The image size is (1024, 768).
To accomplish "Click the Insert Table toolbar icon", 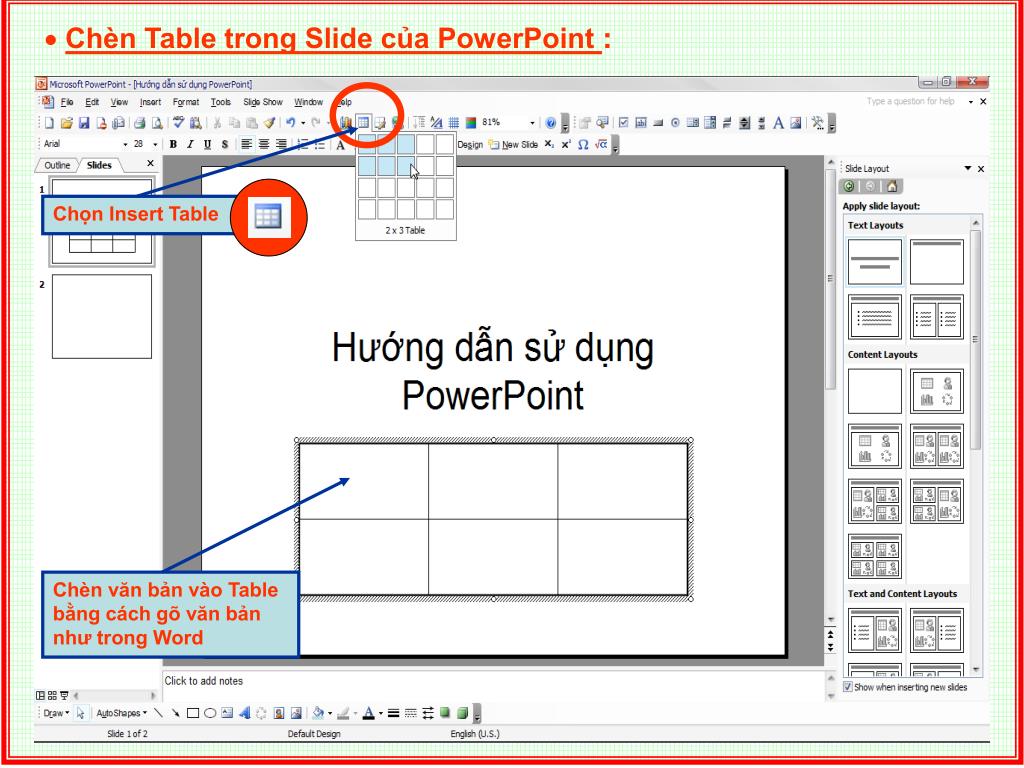I will pos(363,123).
